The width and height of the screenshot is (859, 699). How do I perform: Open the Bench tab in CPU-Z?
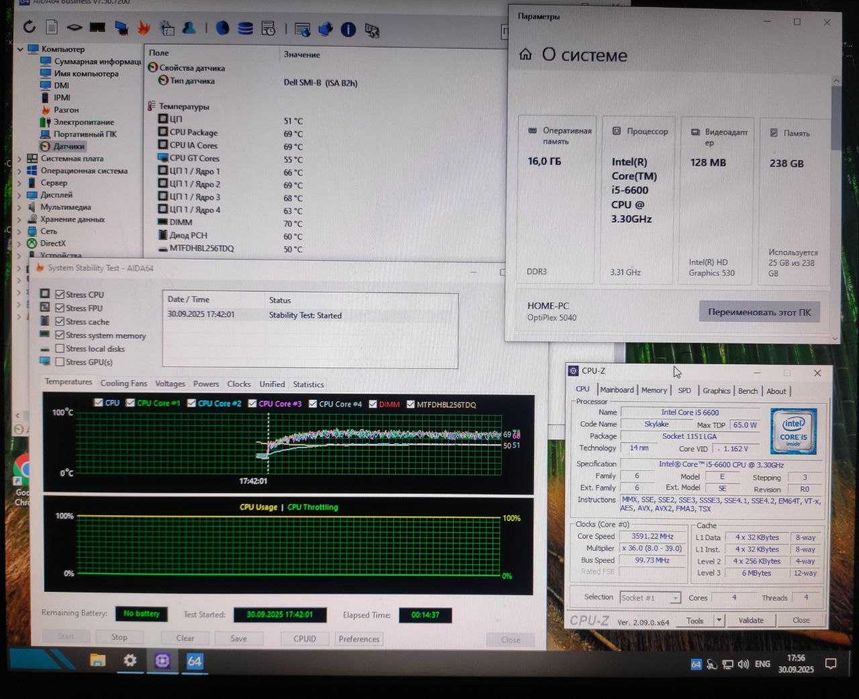pos(748,391)
